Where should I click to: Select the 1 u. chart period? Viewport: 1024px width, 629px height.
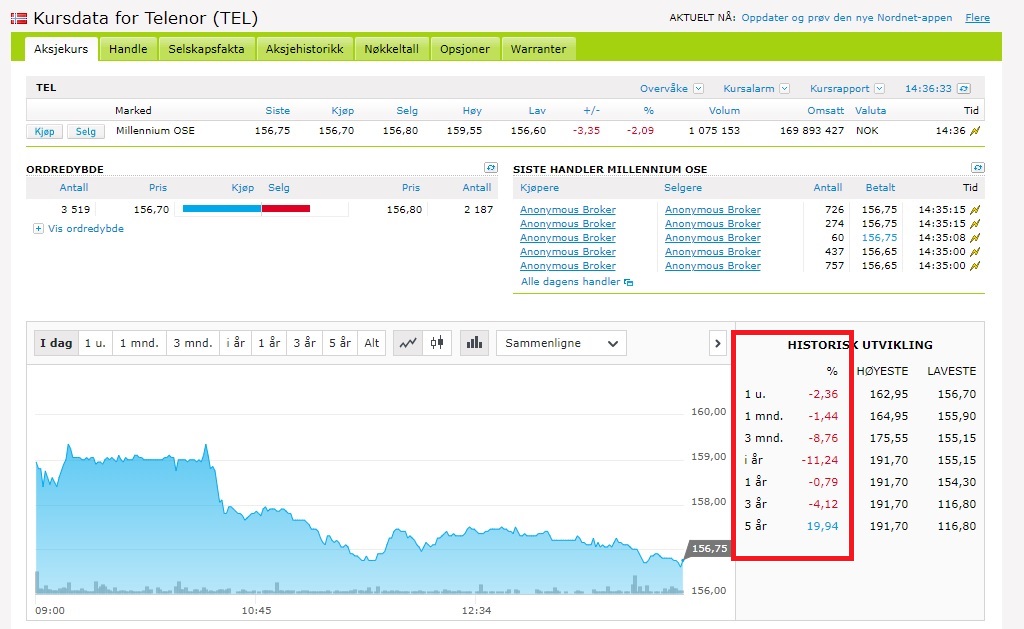pos(95,343)
